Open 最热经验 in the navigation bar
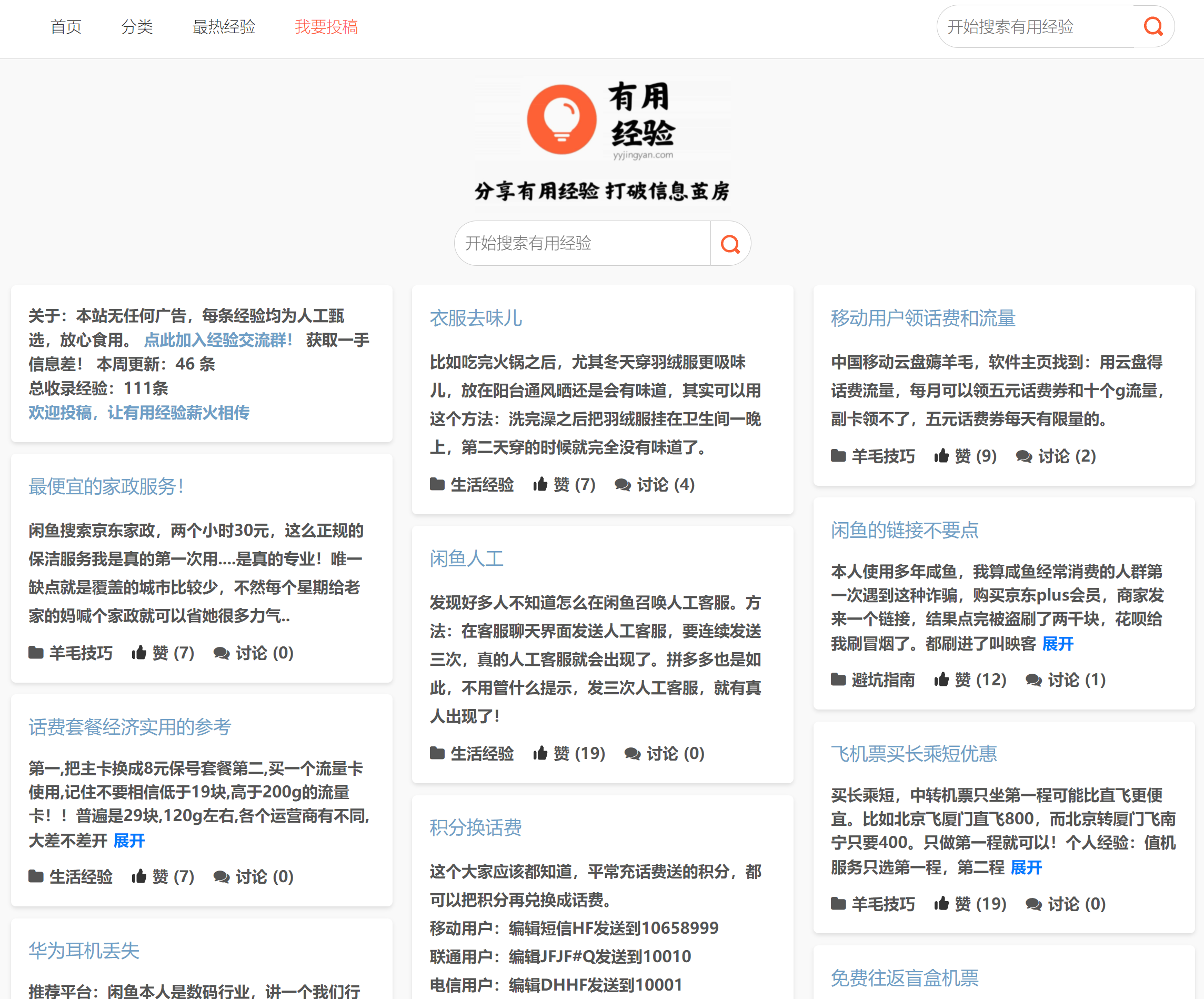Image resolution: width=1204 pixels, height=999 pixels. [224, 27]
